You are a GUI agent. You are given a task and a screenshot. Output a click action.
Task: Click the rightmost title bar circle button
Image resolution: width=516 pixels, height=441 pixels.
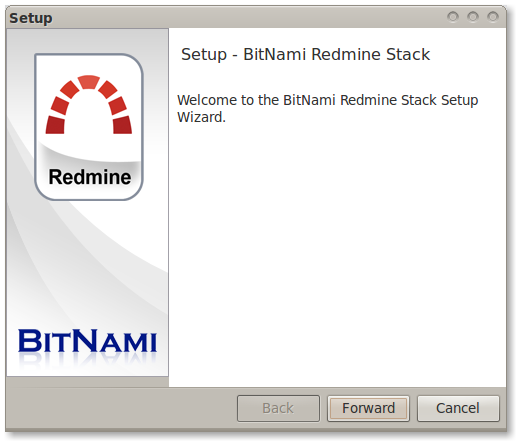(493, 16)
